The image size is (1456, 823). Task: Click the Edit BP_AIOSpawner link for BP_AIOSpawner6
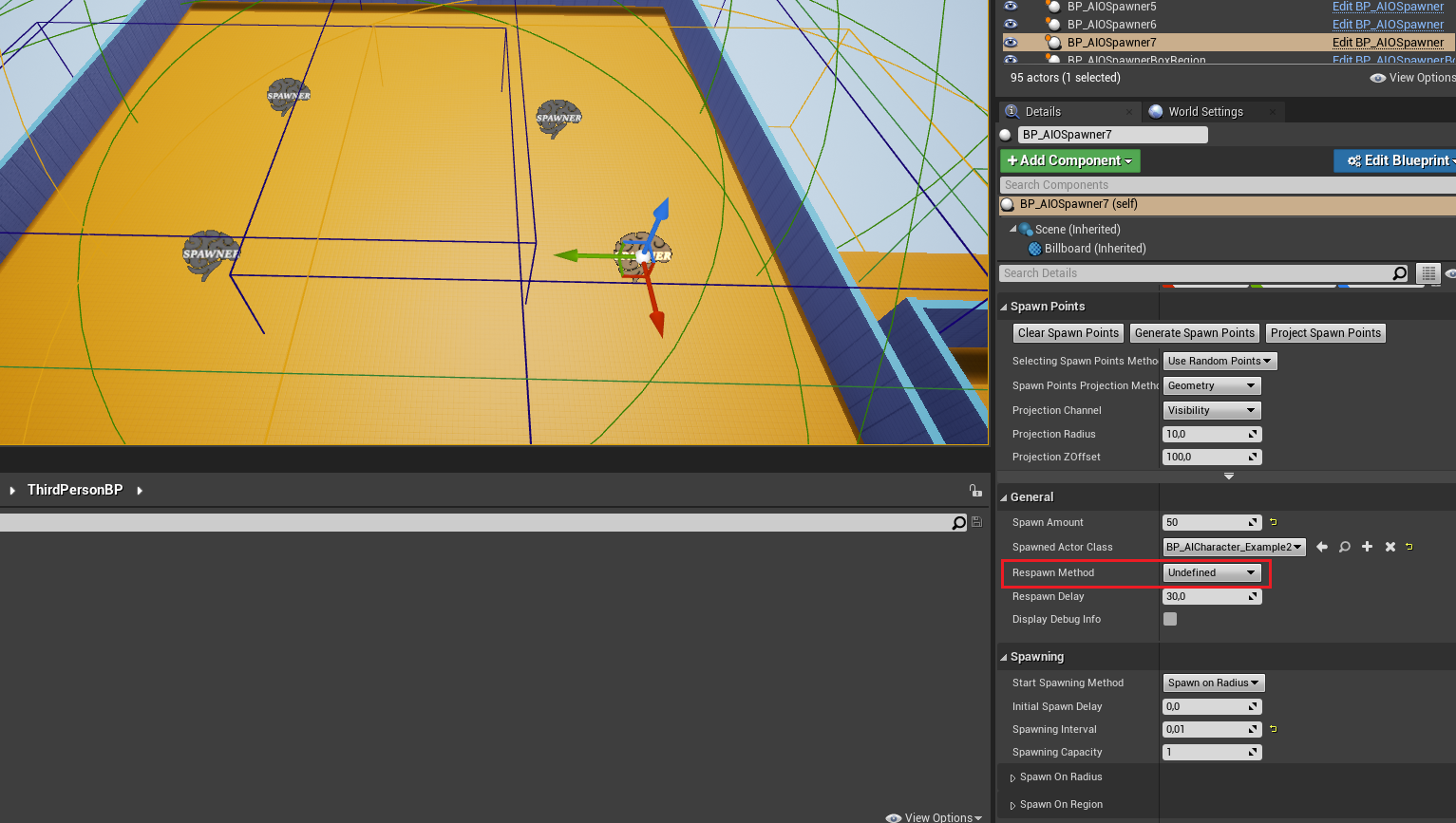click(x=1387, y=25)
